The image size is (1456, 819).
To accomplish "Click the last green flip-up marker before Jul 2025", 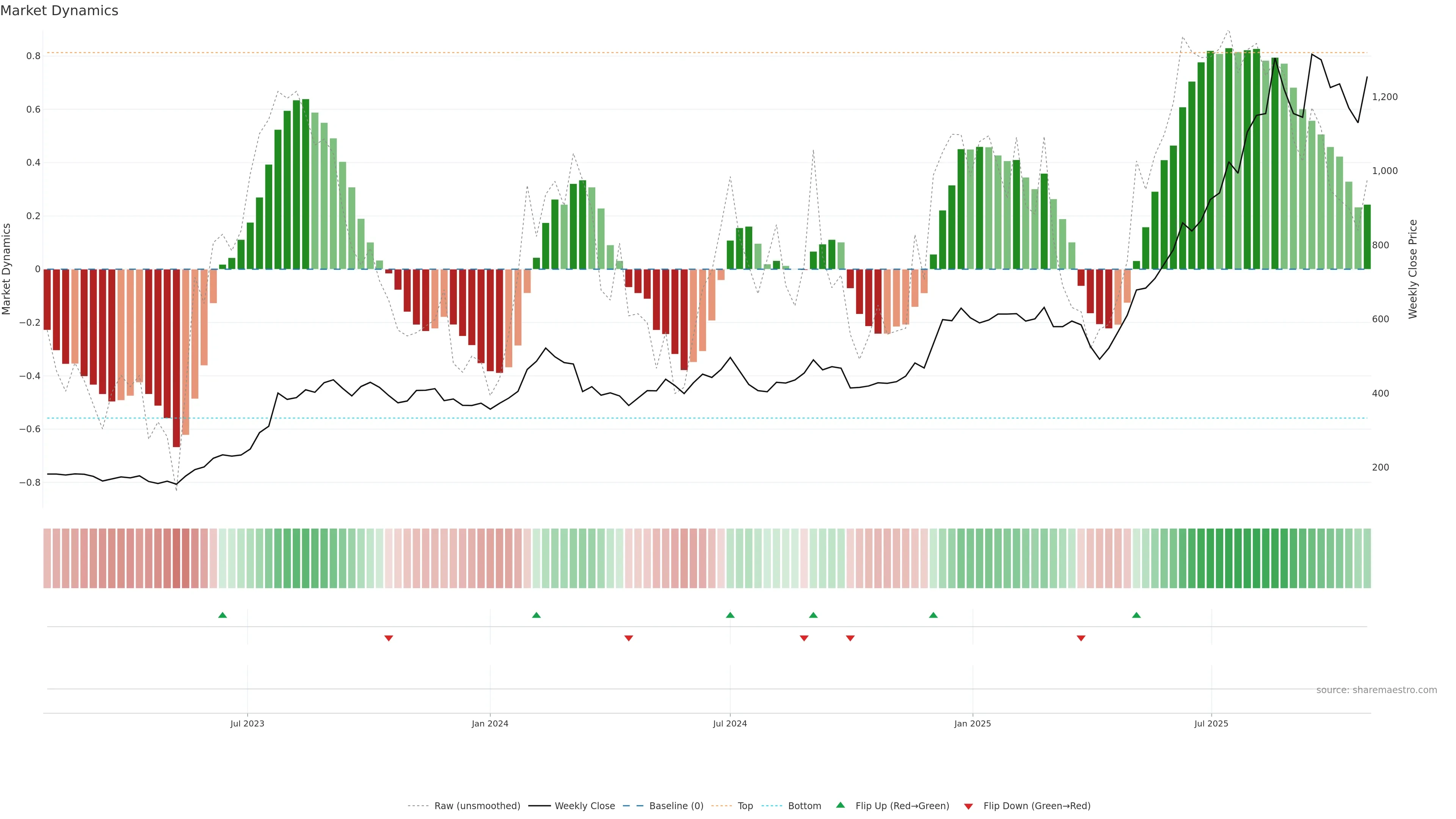I will (x=1136, y=615).
